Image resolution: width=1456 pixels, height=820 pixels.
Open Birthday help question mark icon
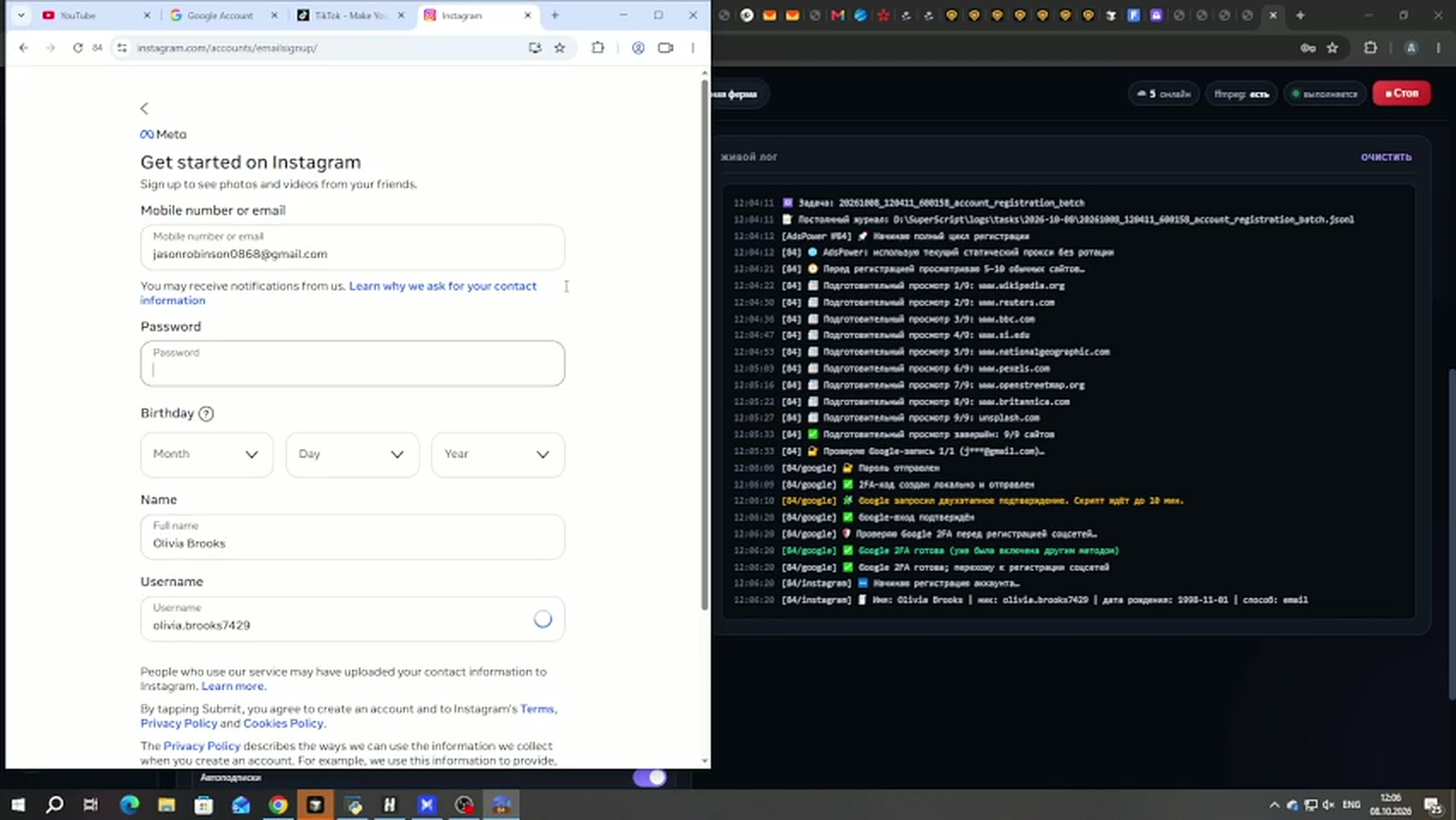click(x=206, y=413)
